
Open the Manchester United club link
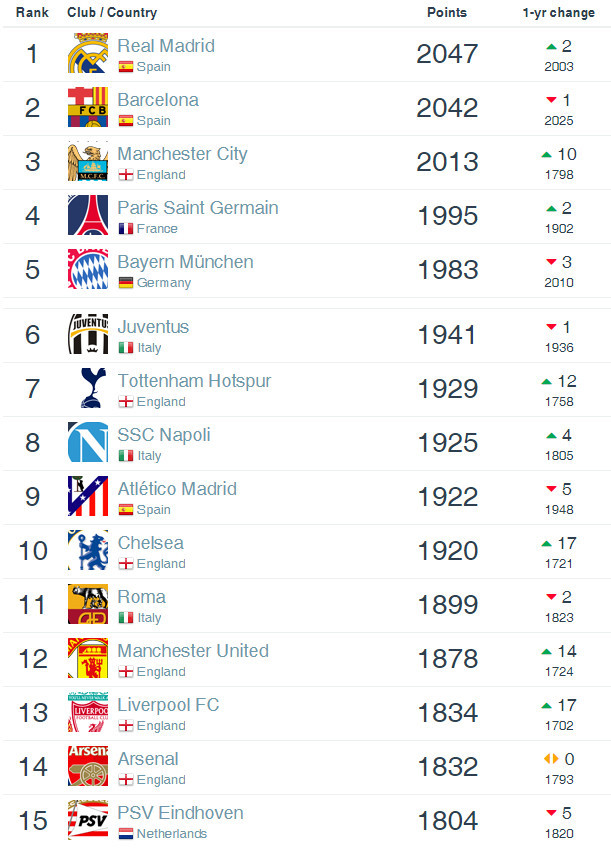pos(193,651)
